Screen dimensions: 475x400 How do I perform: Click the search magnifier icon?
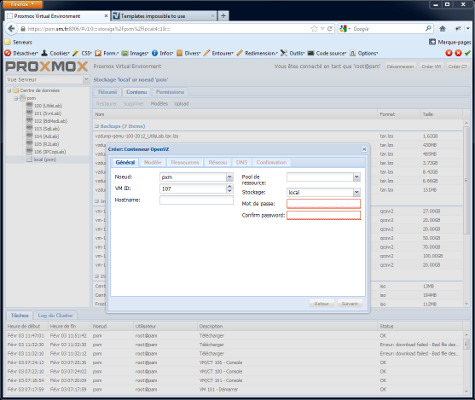428,29
